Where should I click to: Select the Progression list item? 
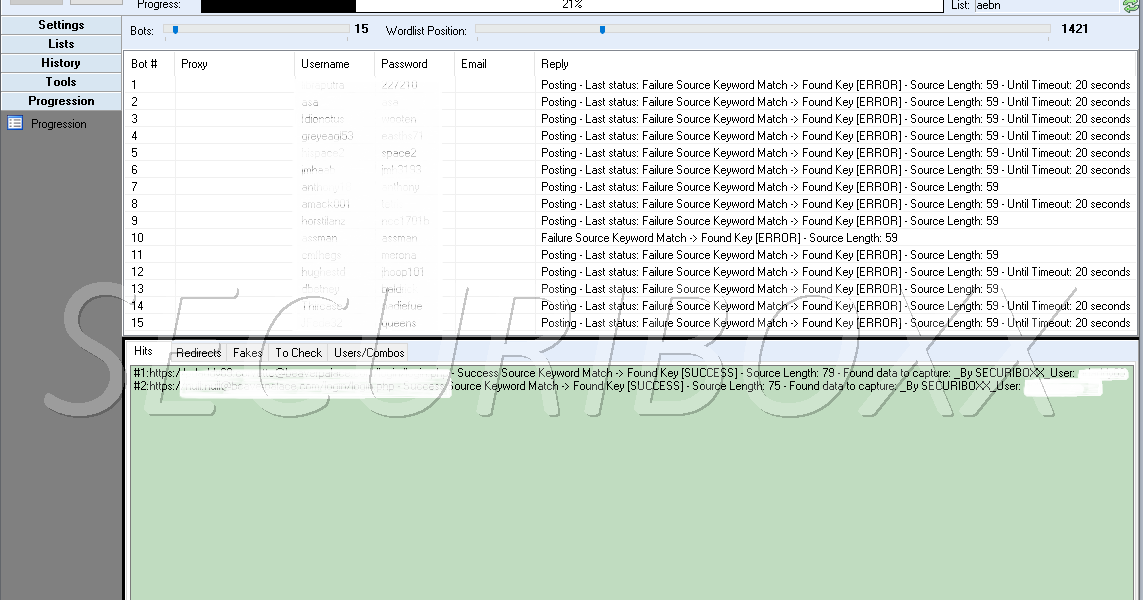pyautogui.click(x=58, y=124)
